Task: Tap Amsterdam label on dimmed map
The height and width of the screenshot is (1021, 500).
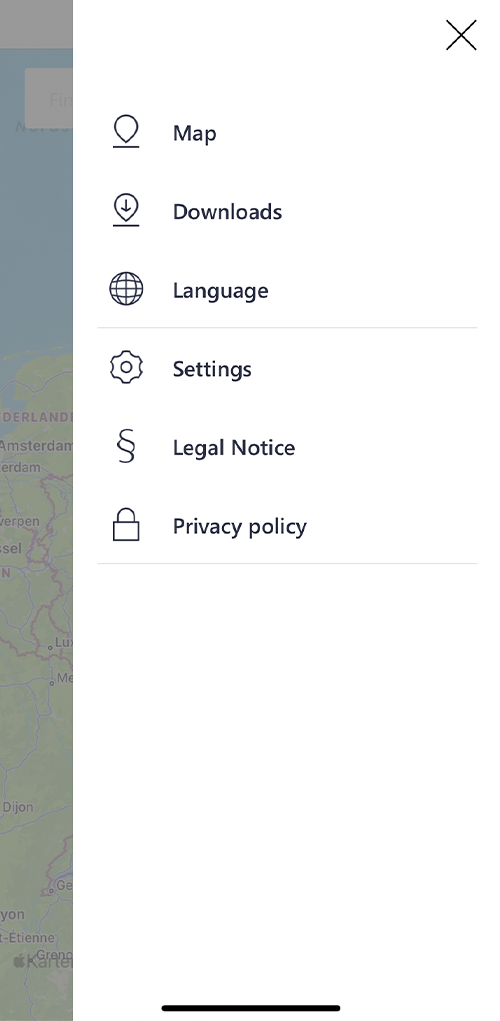Action: (36, 446)
